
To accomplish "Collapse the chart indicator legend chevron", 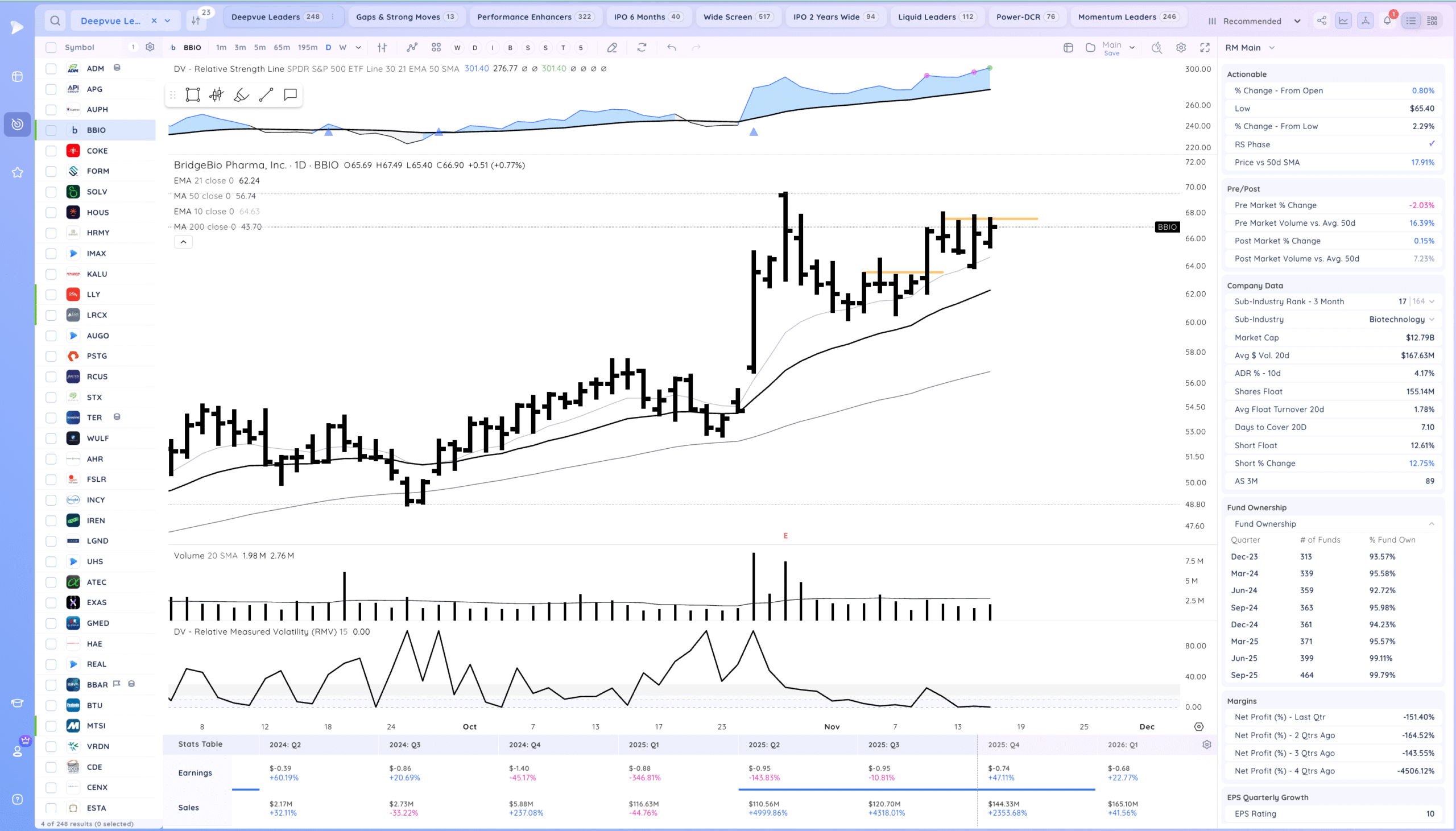I will tap(183, 242).
